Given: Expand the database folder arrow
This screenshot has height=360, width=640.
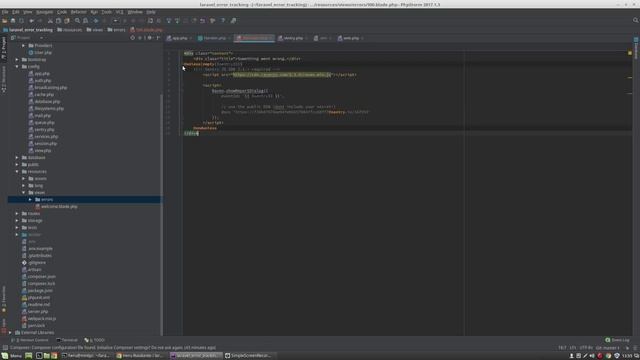Looking at the screenshot, I should [x=17, y=158].
